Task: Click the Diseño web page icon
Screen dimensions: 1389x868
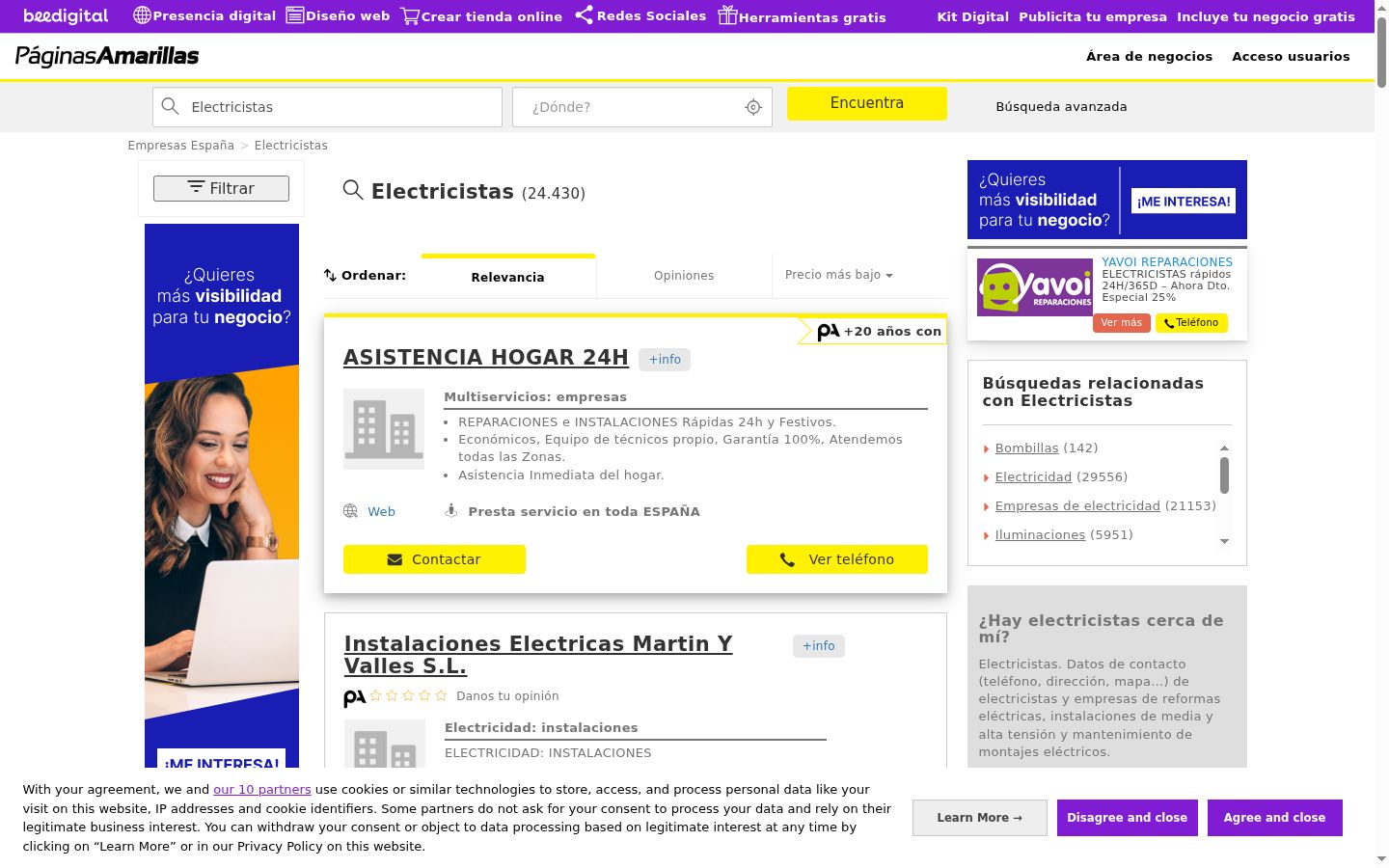Action: pos(295,15)
